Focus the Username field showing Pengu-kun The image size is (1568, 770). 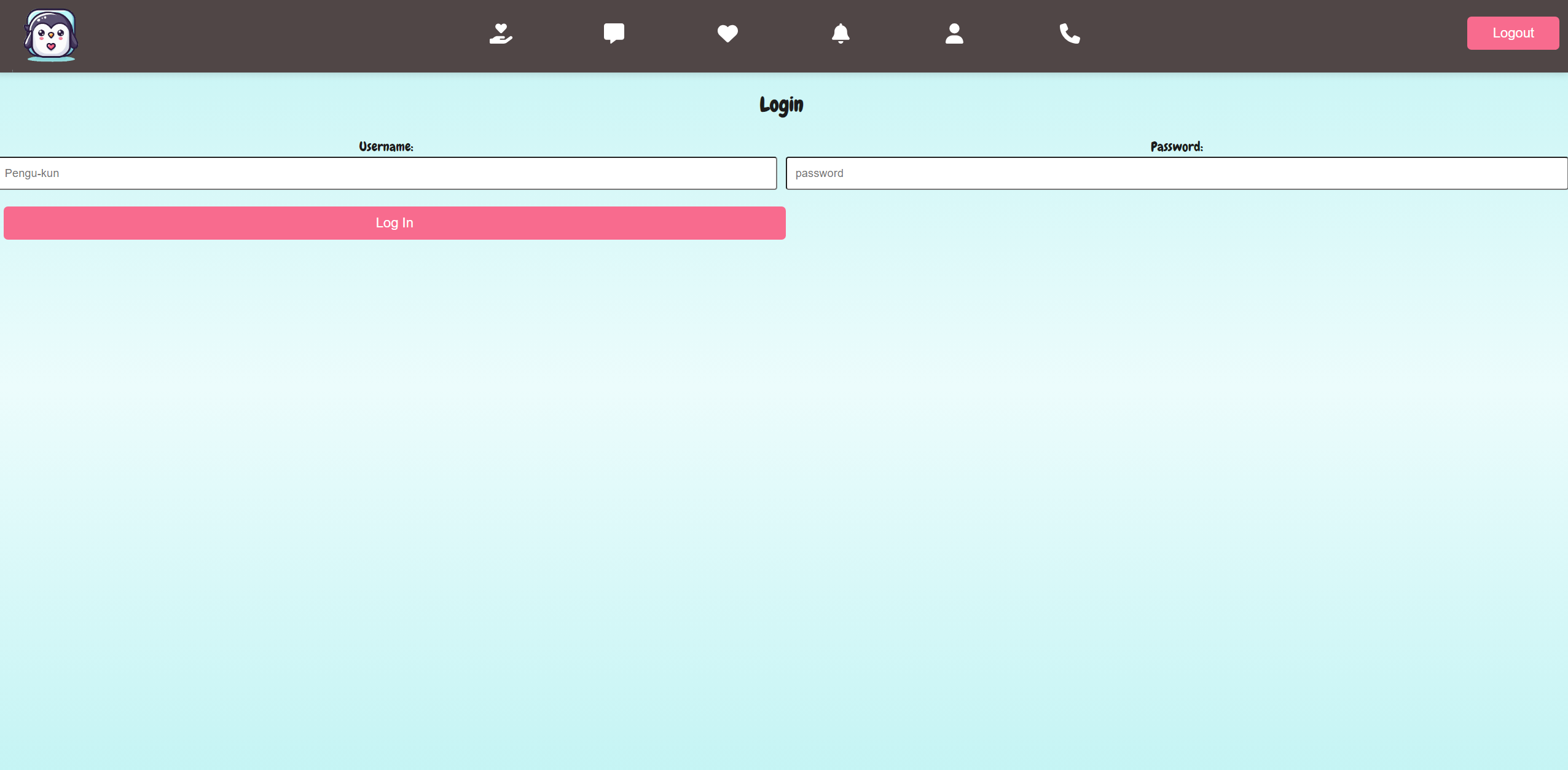click(x=388, y=173)
